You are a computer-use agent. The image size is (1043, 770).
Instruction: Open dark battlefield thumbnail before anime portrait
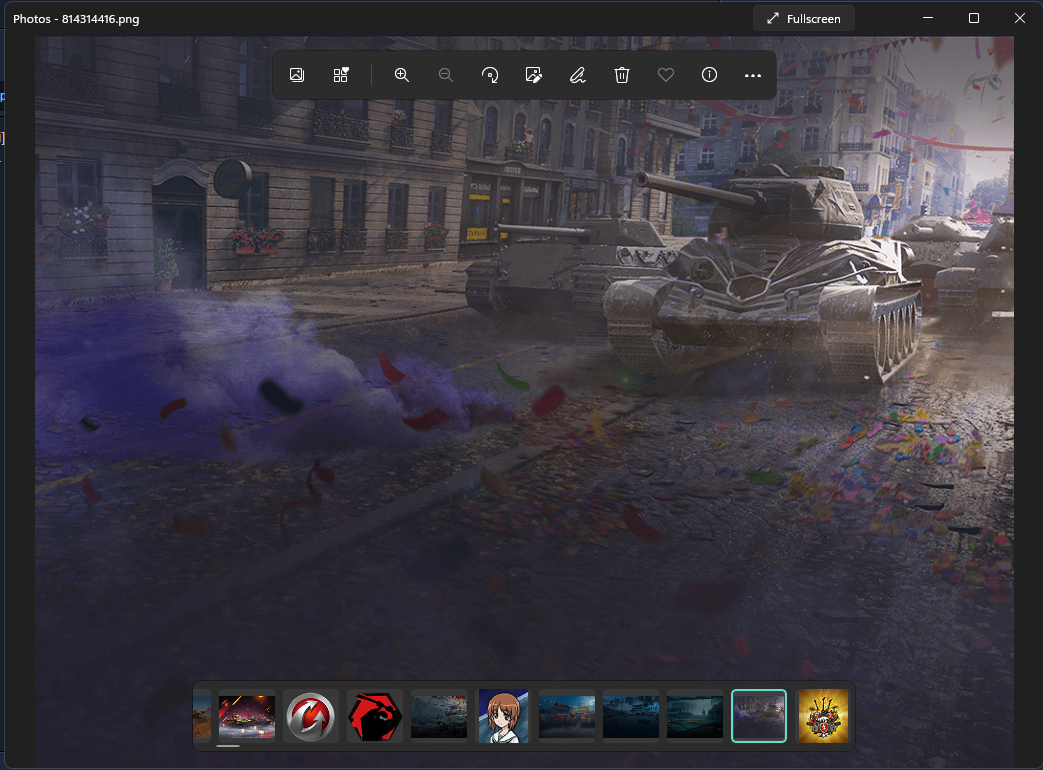point(438,716)
